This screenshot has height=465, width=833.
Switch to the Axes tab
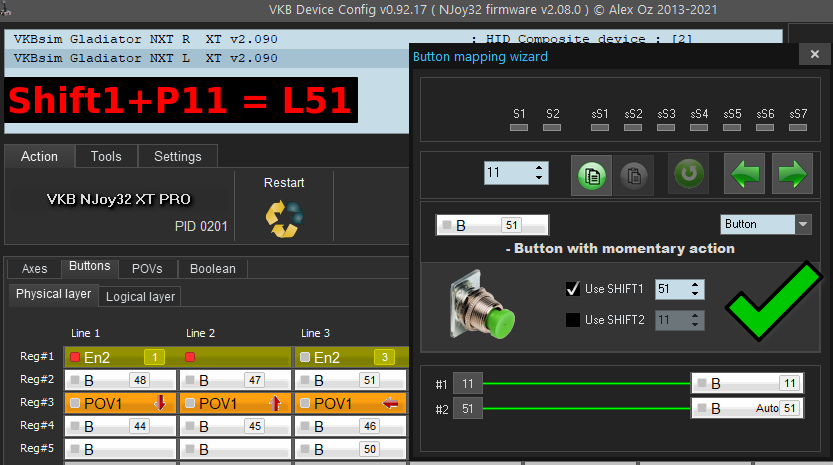35,268
